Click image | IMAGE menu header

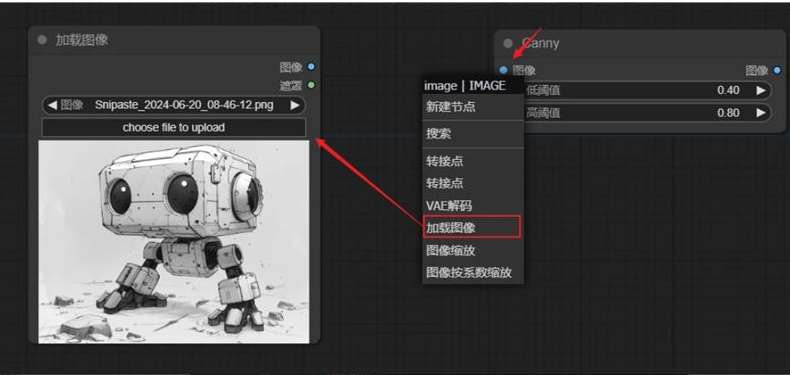[473, 86]
